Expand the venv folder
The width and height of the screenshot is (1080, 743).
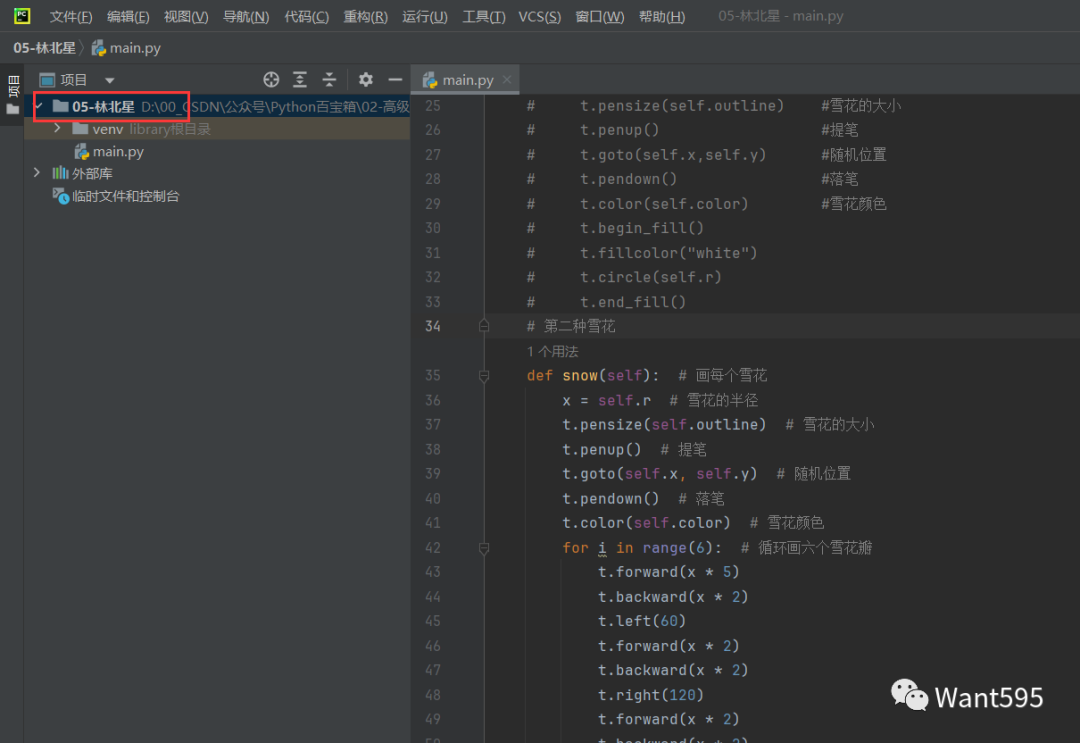click(x=57, y=129)
